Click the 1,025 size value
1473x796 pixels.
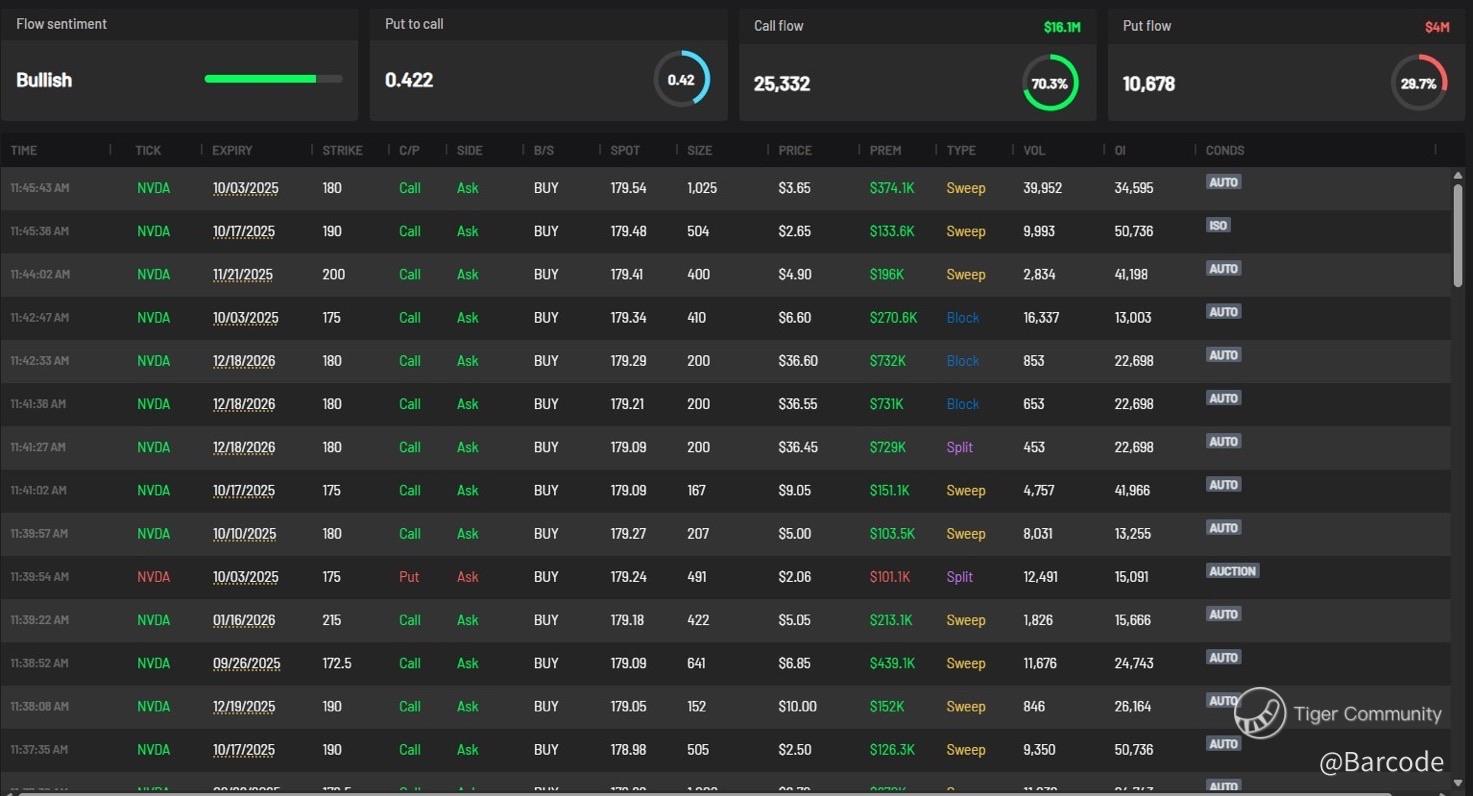coord(702,188)
